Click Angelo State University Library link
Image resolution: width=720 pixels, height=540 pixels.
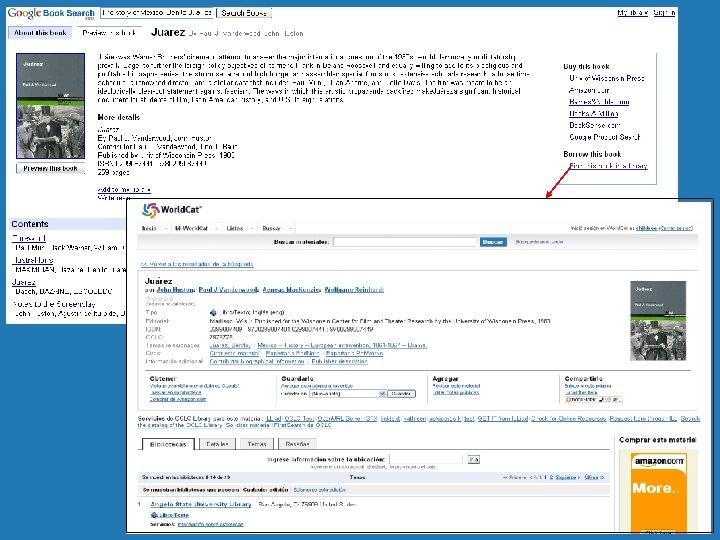[201, 504]
